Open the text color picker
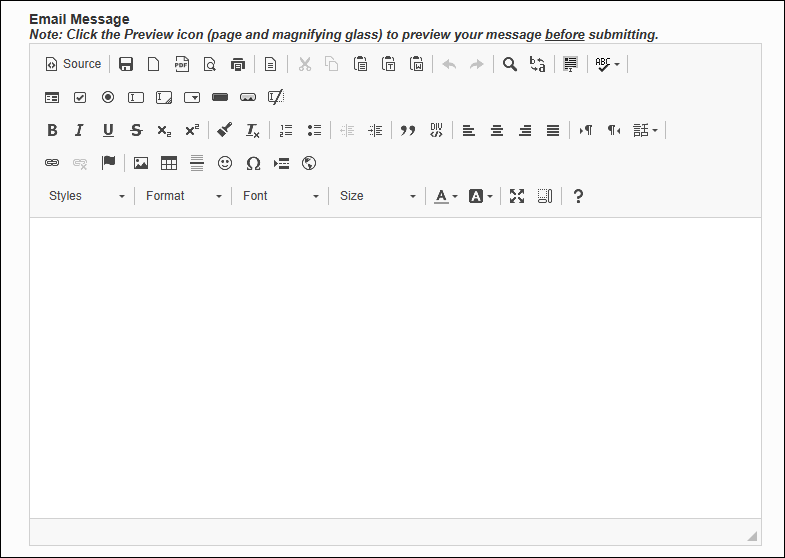 click(x=446, y=196)
